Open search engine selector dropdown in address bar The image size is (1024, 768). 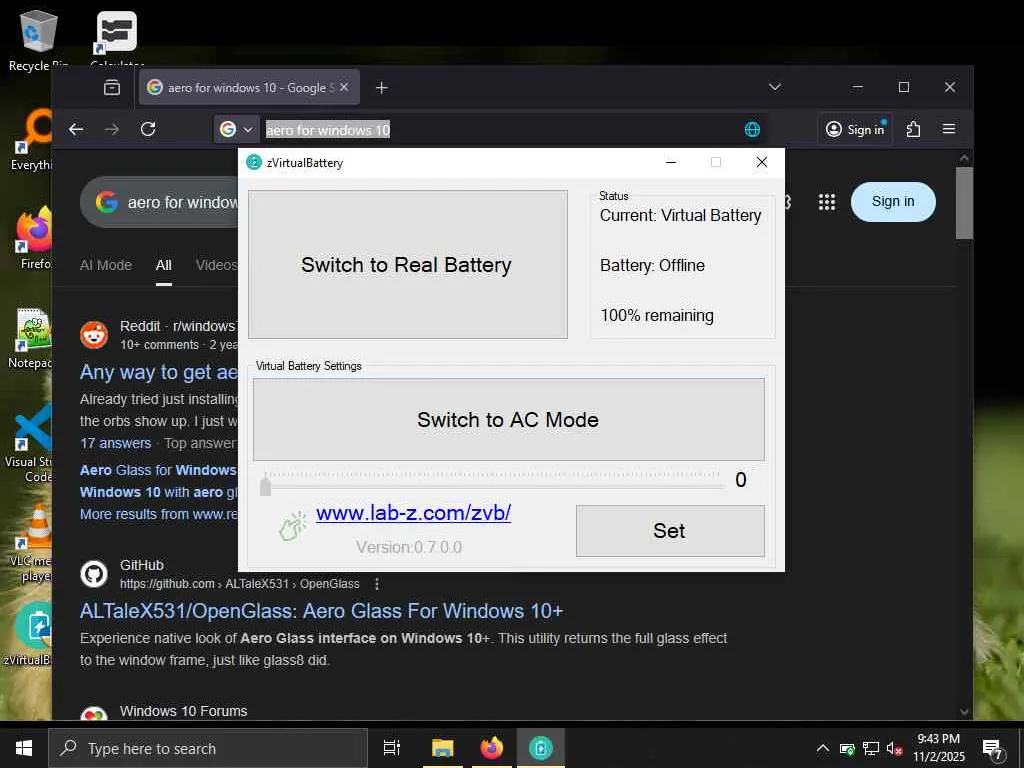pos(236,129)
